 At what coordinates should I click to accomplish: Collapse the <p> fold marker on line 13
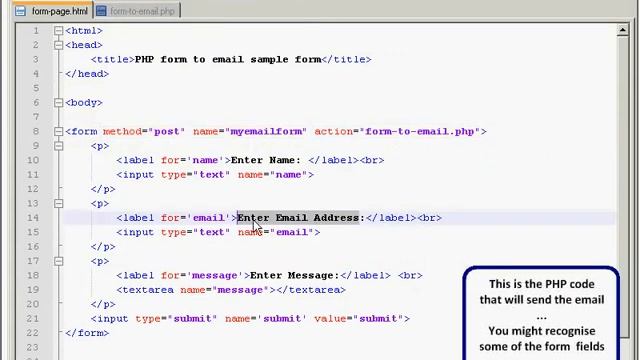pyautogui.click(x=58, y=203)
